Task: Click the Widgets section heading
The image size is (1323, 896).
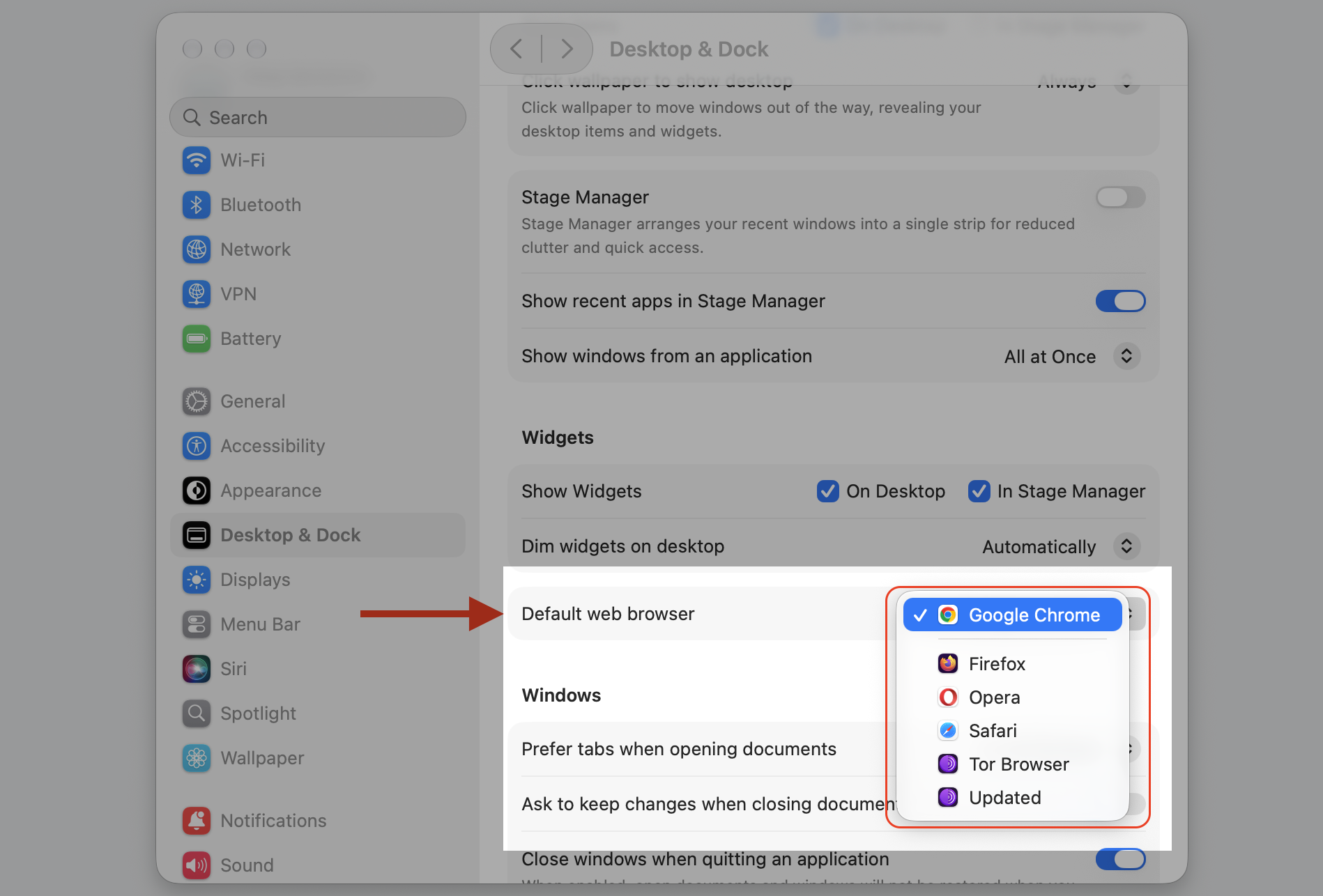Action: 558,438
